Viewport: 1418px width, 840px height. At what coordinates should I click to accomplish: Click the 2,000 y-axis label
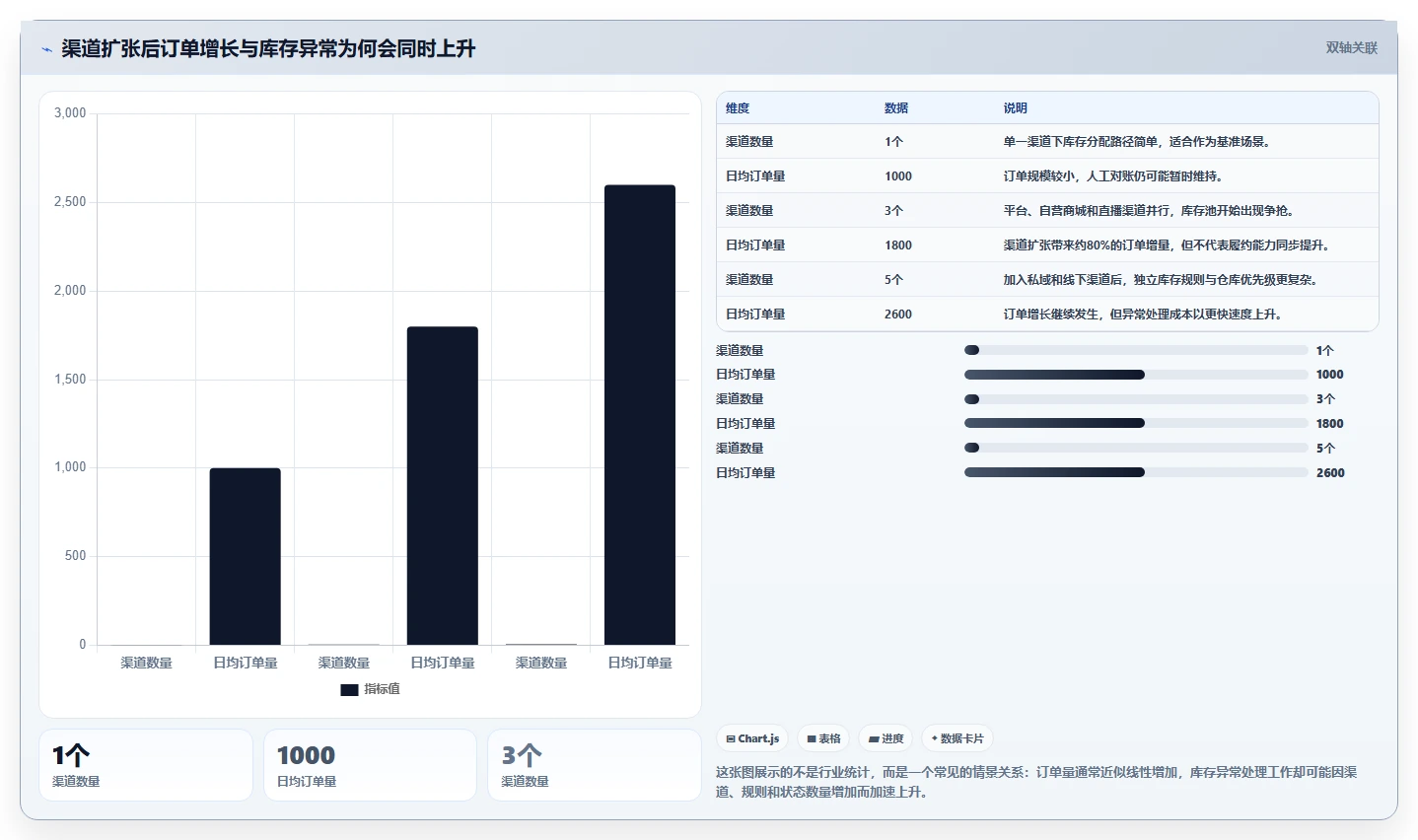[70, 291]
